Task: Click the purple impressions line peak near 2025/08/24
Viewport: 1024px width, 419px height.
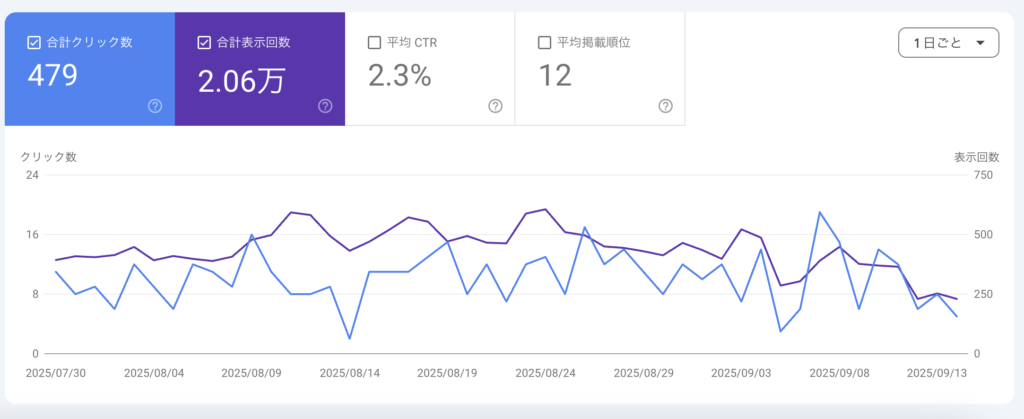Action: tap(545, 209)
